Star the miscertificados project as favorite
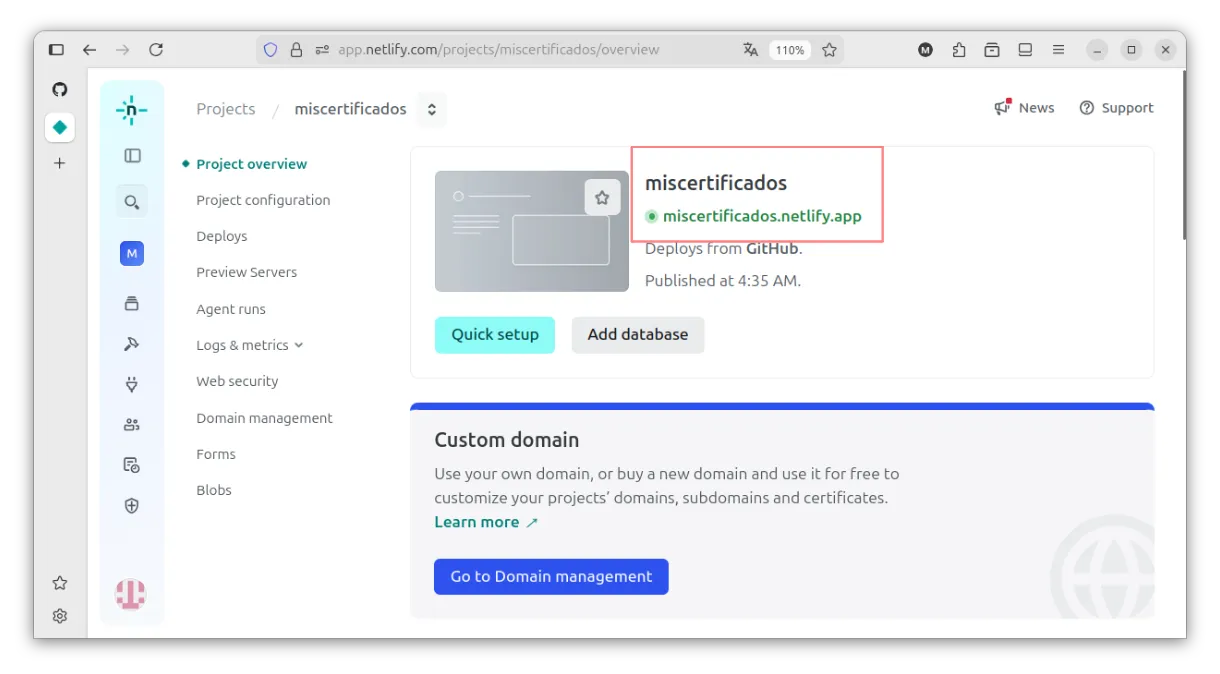This screenshot has height=674, width=1220. [x=602, y=198]
